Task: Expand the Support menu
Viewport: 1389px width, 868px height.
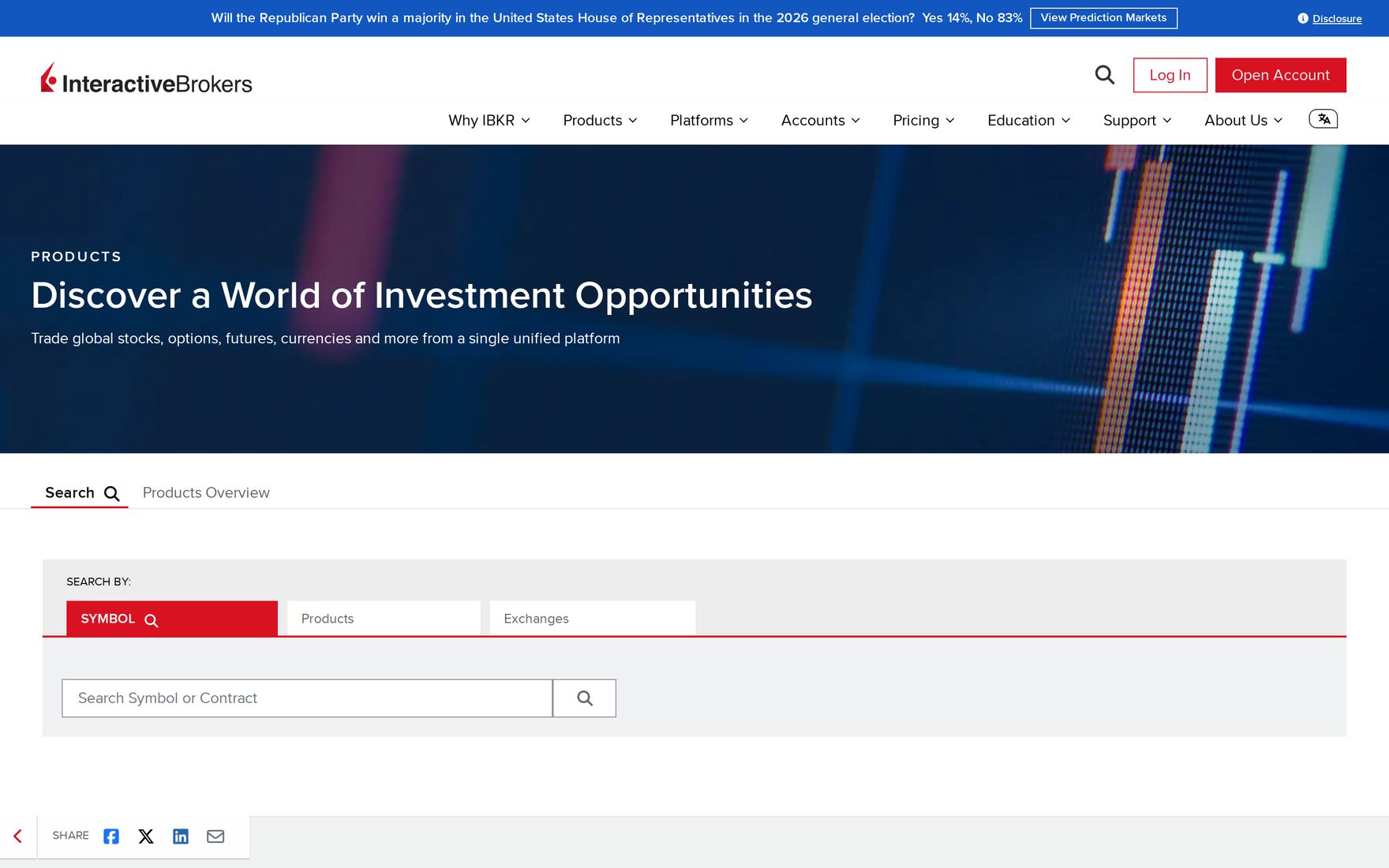Action: [x=1136, y=120]
